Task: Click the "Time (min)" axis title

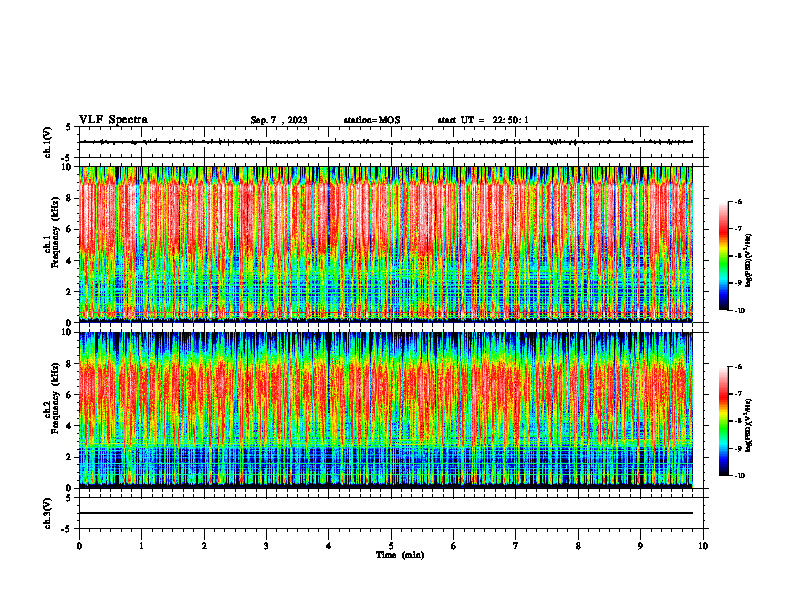Action: pos(400,555)
